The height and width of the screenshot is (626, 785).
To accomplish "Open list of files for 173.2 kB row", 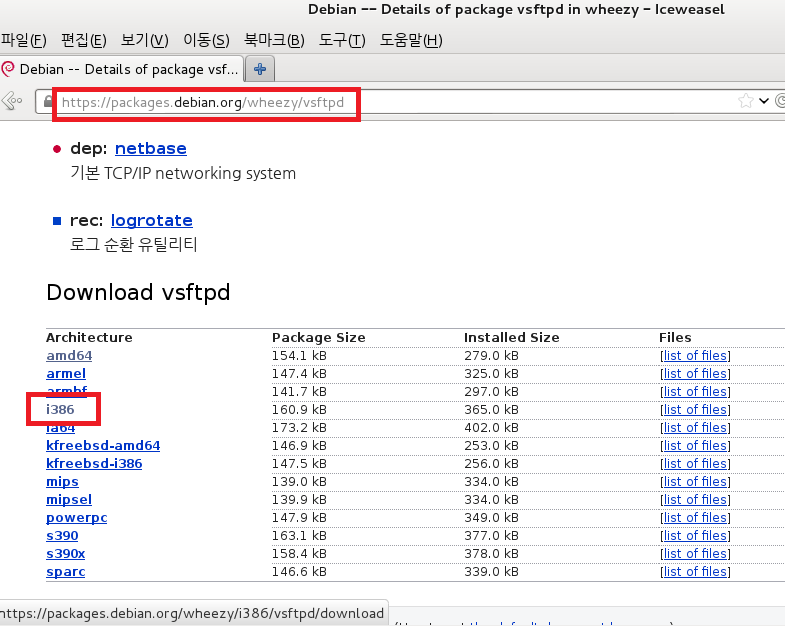I will click(x=695, y=428).
